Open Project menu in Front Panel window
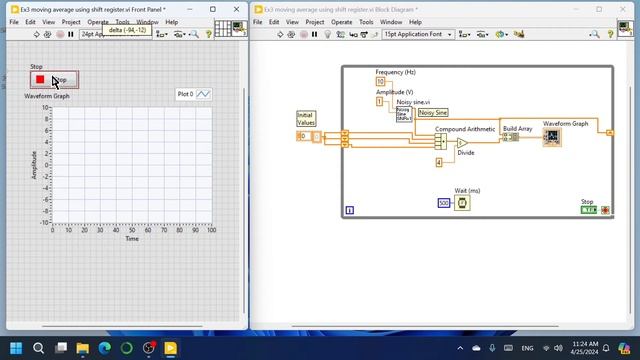Image resolution: width=640 pixels, height=360 pixels. coord(71,22)
